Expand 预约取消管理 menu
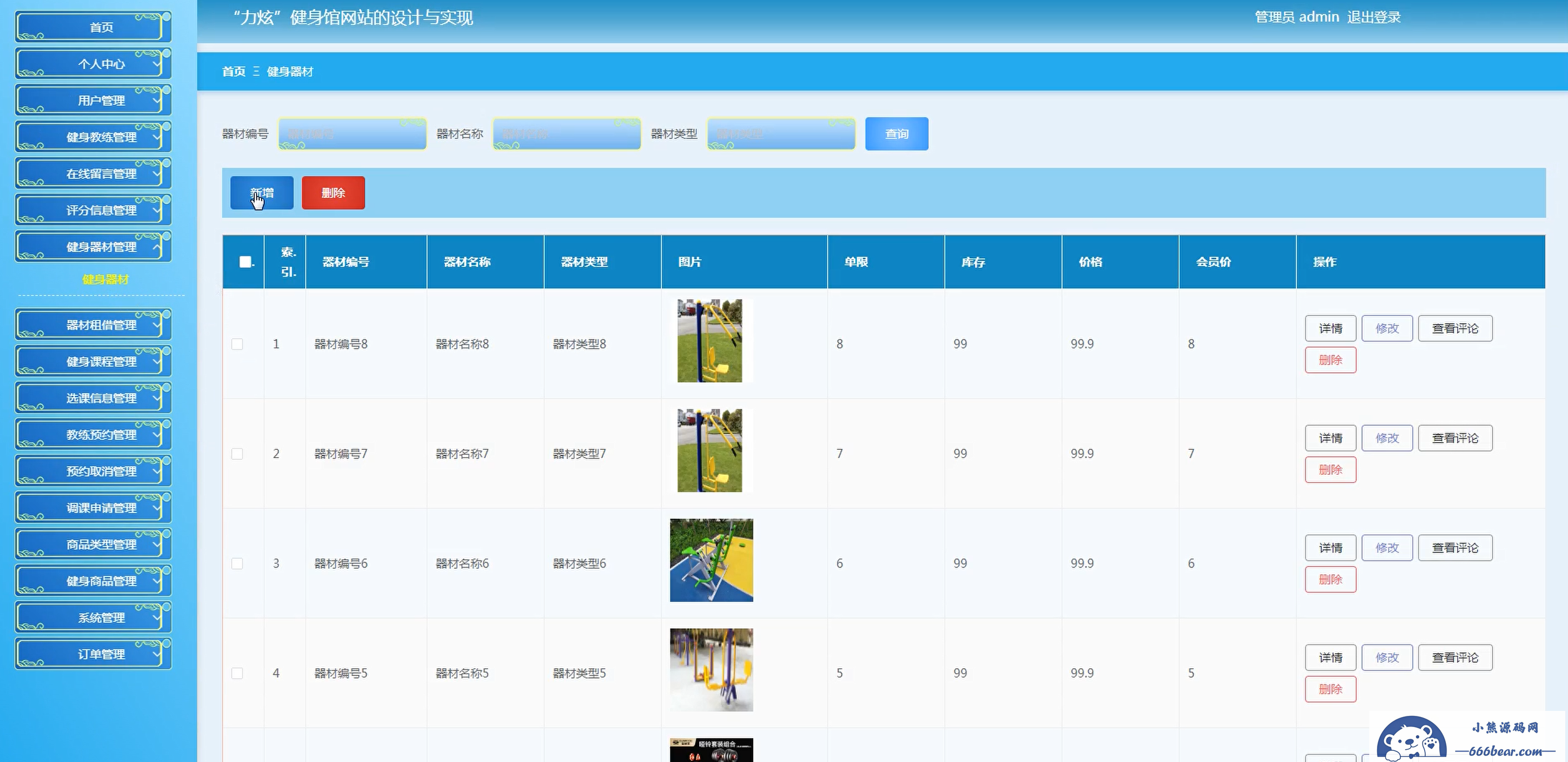This screenshot has height=762, width=1568. [x=93, y=470]
